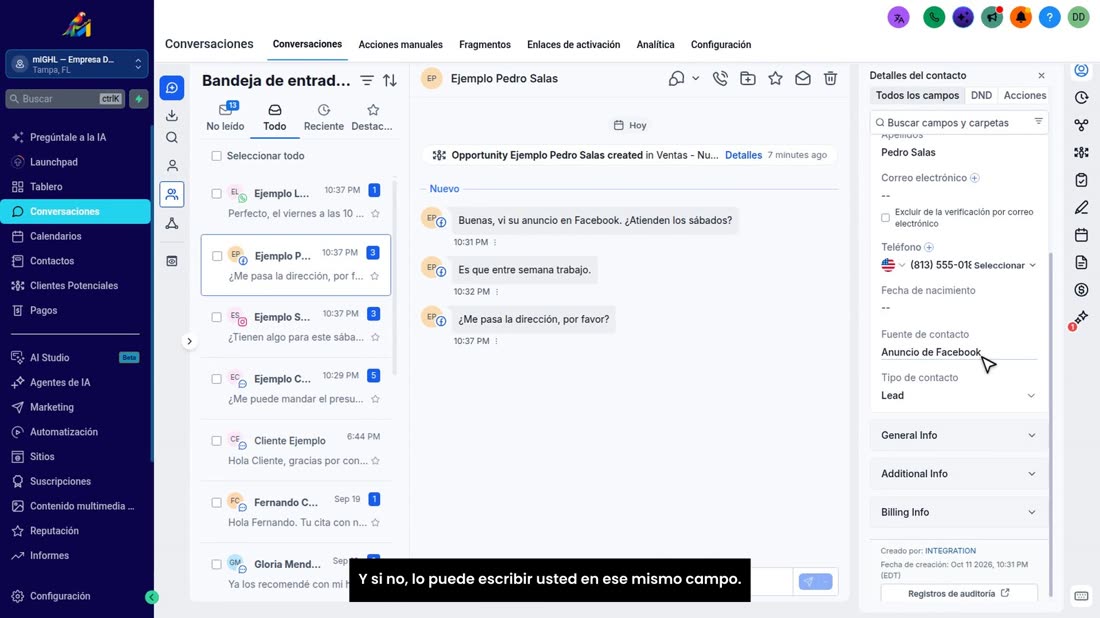Open the tasks clipboard icon in right rail
This screenshot has height=618, width=1100.
point(1081,180)
